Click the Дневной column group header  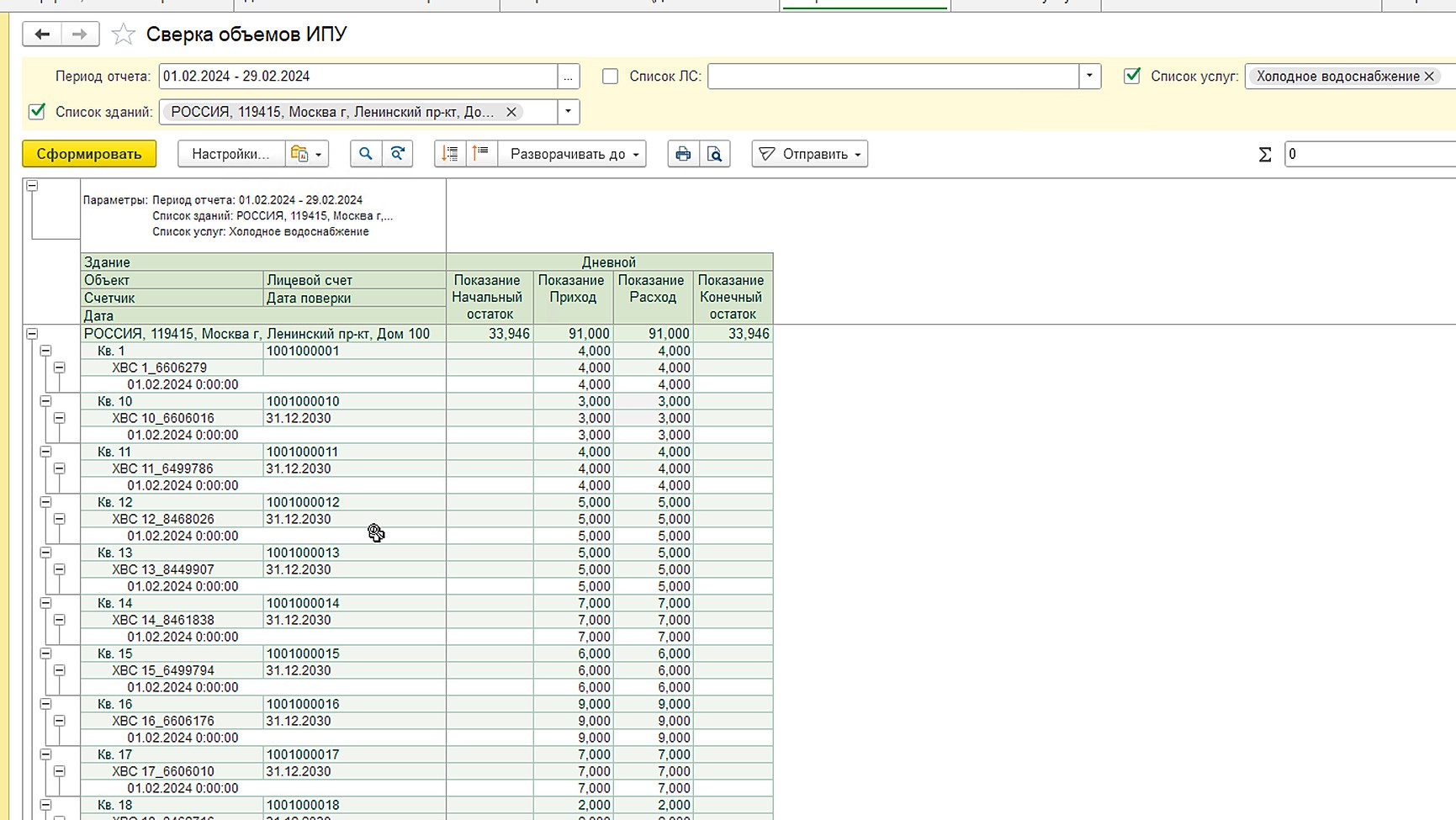(x=609, y=262)
